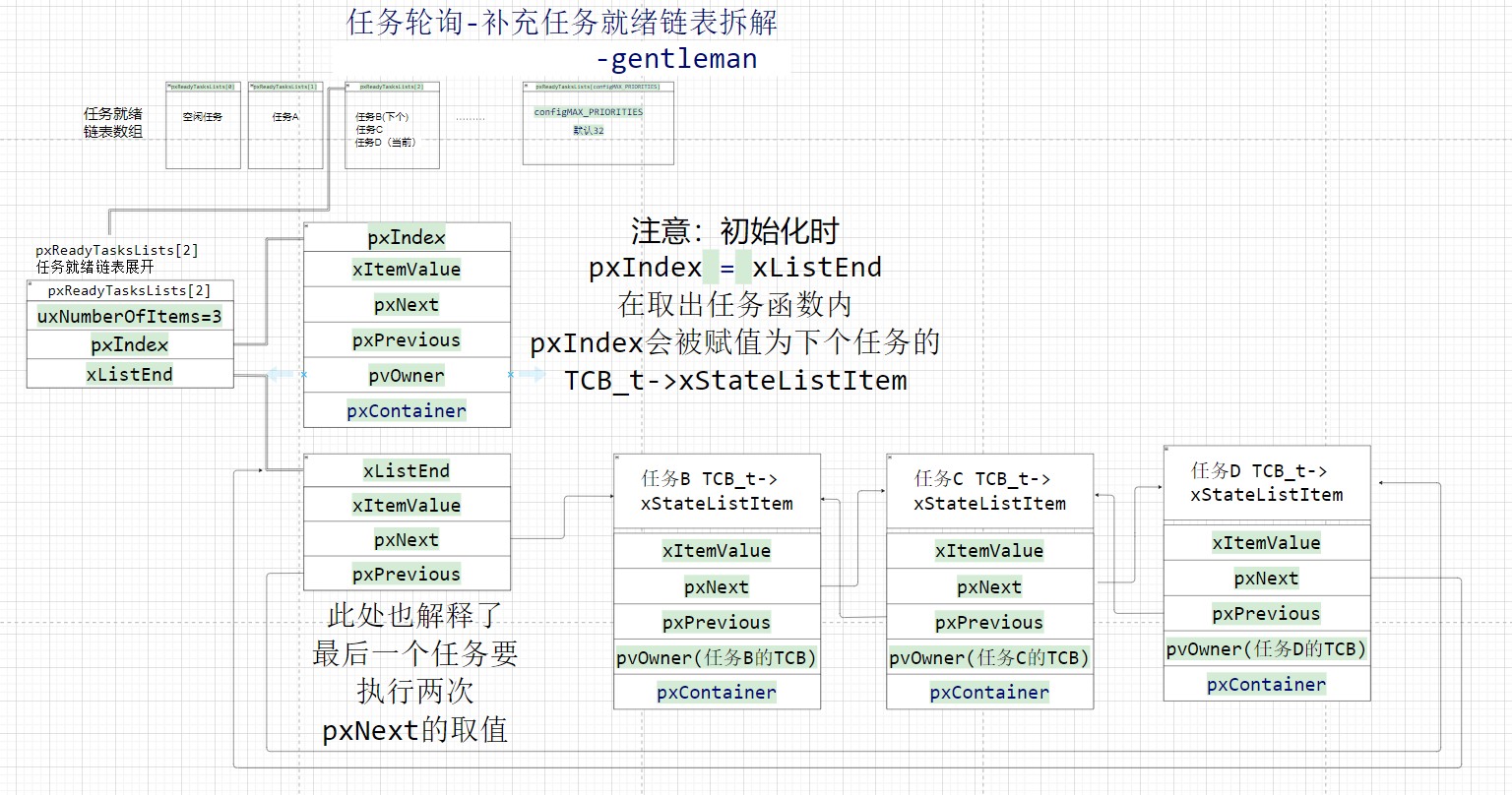The image size is (1512, 795).
Task: Click the pxNext的取值 annotation line
Action: click(415, 730)
